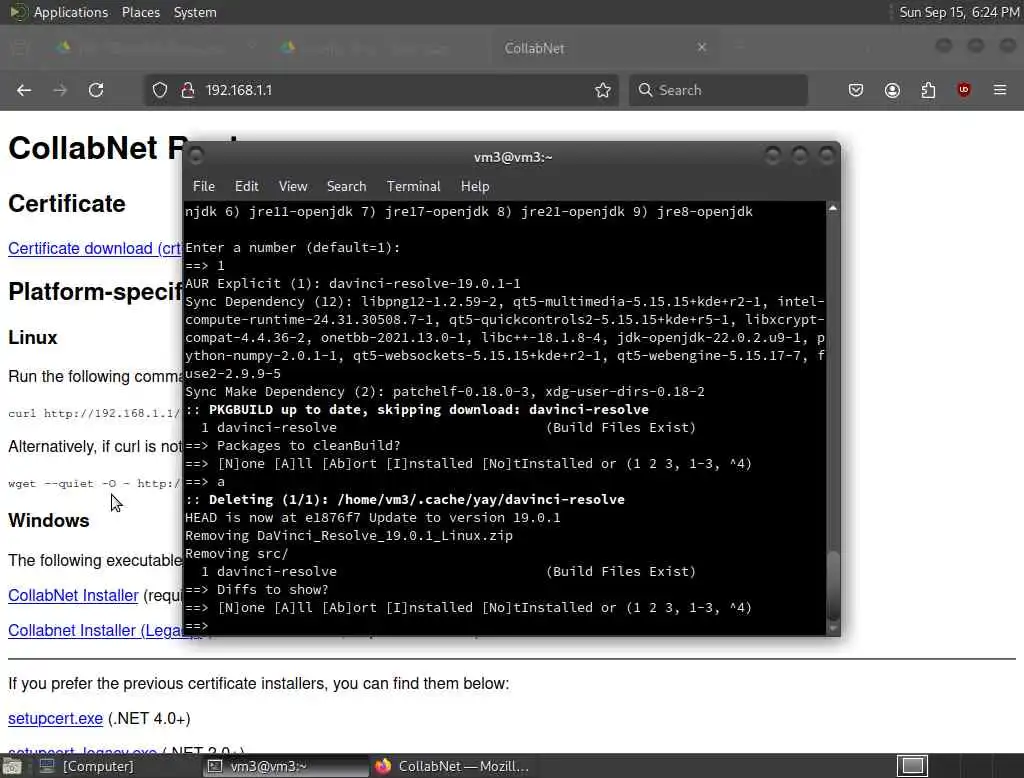Open the tracking protection shield icon
Screen dimensions: 1024x778
click(160, 90)
